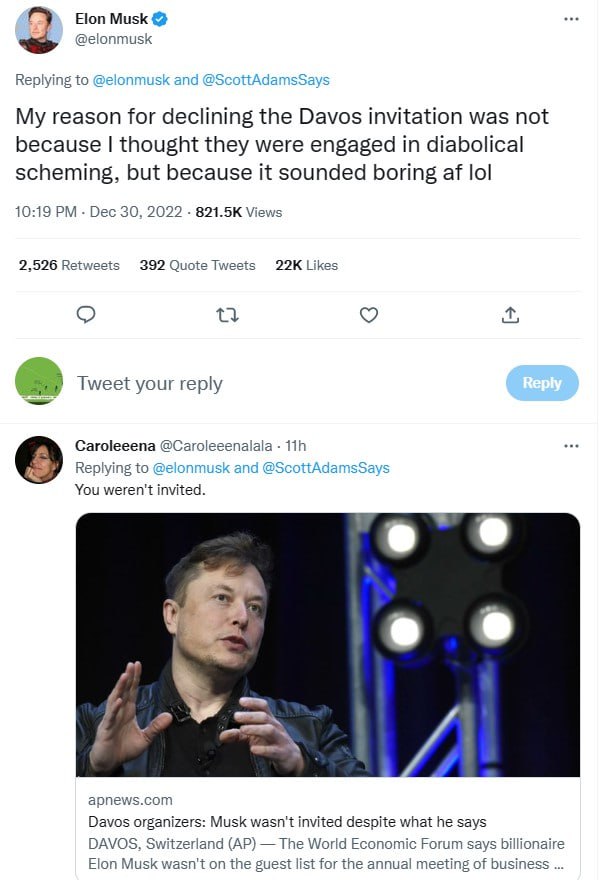The width and height of the screenshot is (600, 880).
Task: View the 2,526 Retweets list
Action: pos(69,265)
